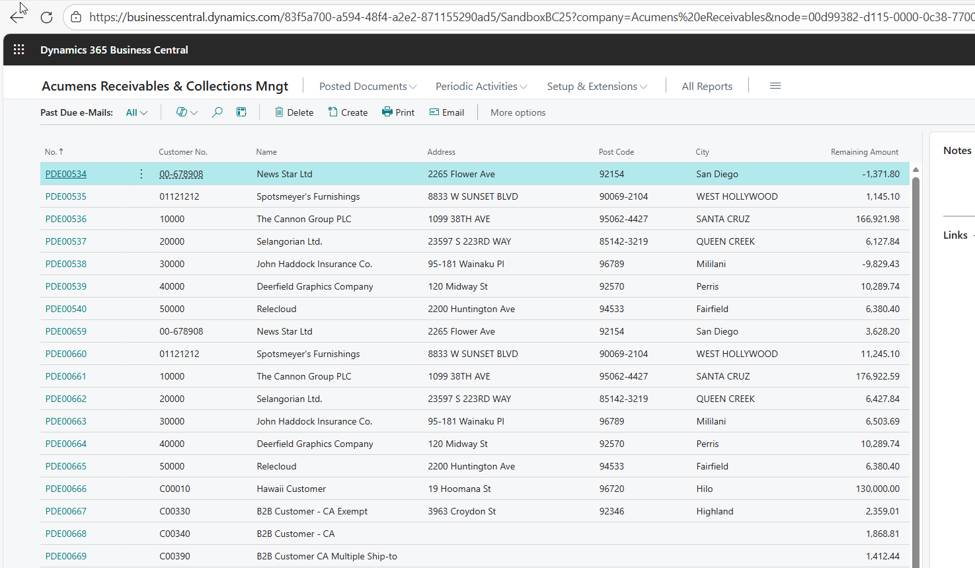This screenshot has height=568, width=975.
Task: Select the Notes panel heading
Action: tap(957, 151)
